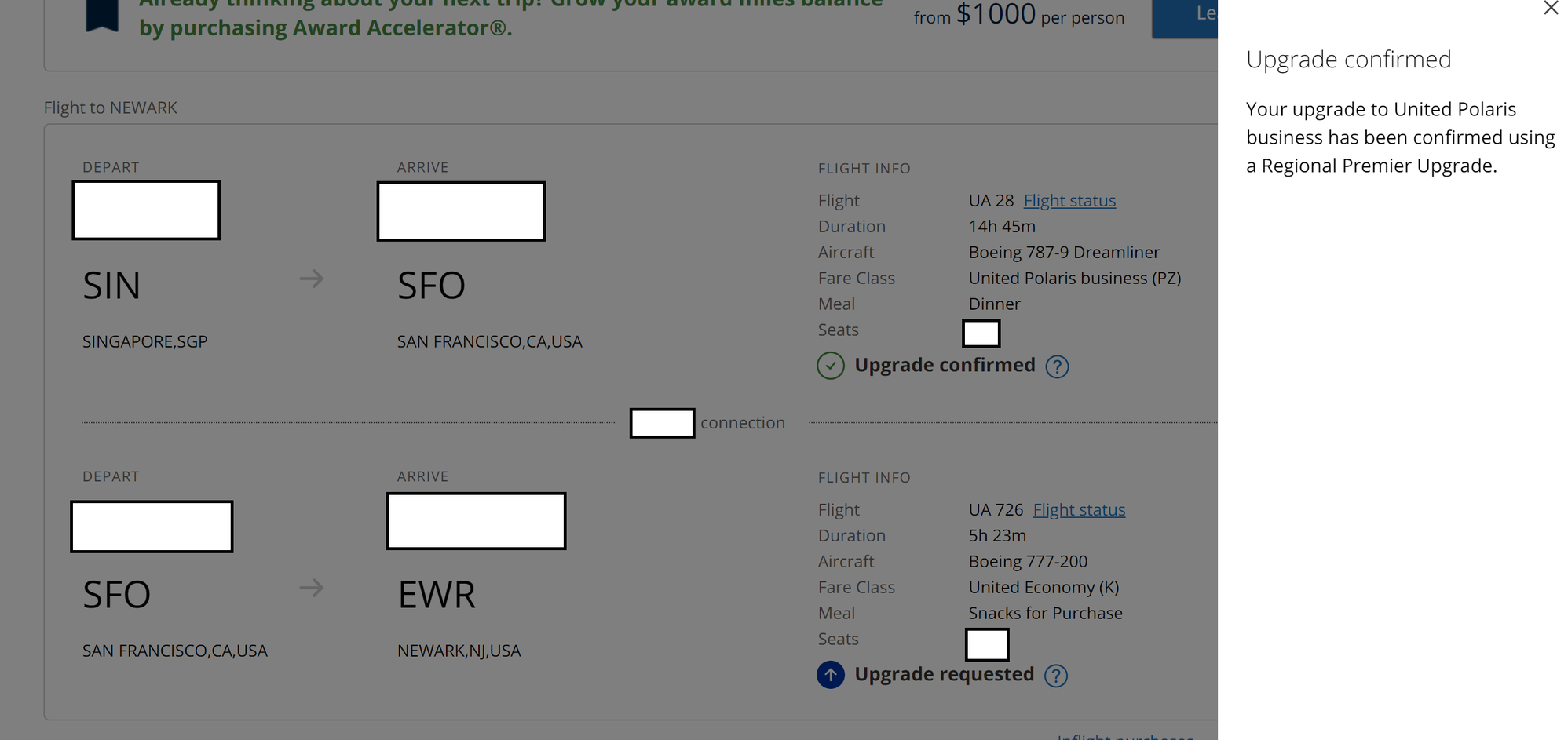This screenshot has width=1568, height=740.
Task: Close the Upgrade confirmed side panel
Action: coord(1550,8)
